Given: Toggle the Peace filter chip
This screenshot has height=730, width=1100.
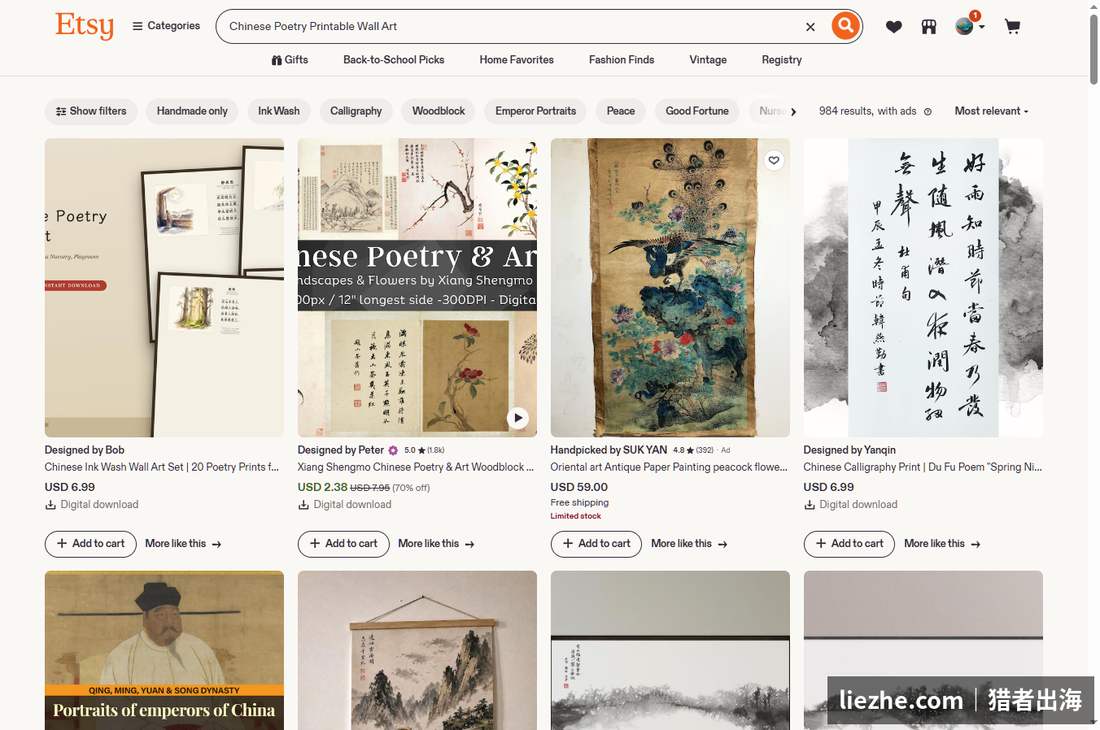Looking at the screenshot, I should tap(621, 111).
